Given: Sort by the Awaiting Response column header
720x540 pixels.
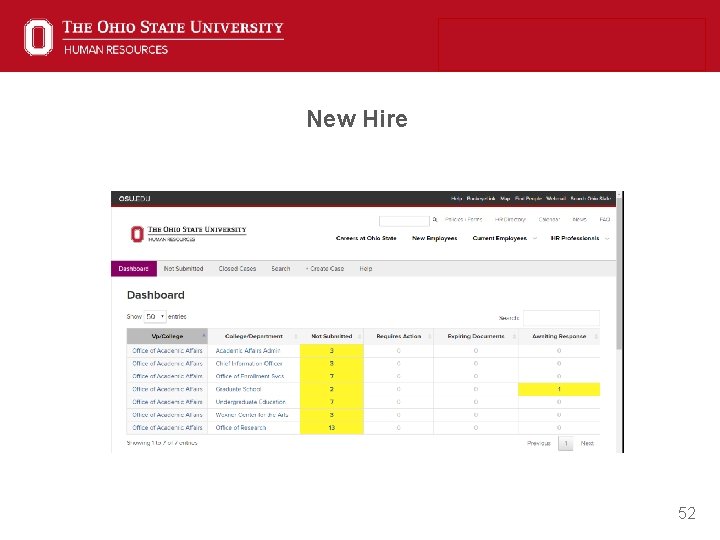Looking at the screenshot, I should (x=559, y=336).
